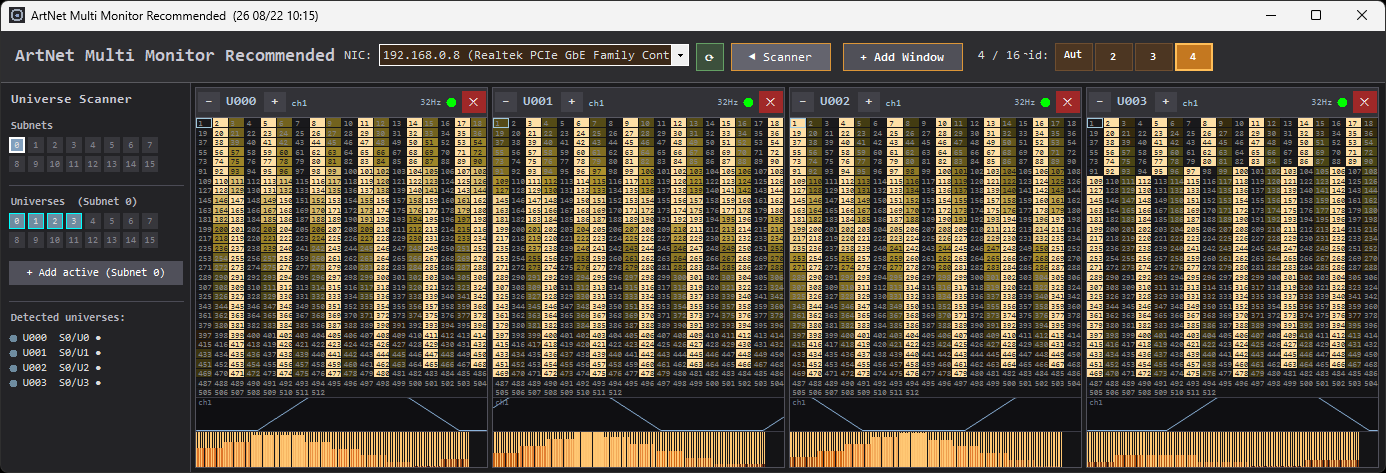Toggle universe 8 in Universes (Subnet 0)
The height and width of the screenshot is (473, 1386).
click(x=17, y=240)
